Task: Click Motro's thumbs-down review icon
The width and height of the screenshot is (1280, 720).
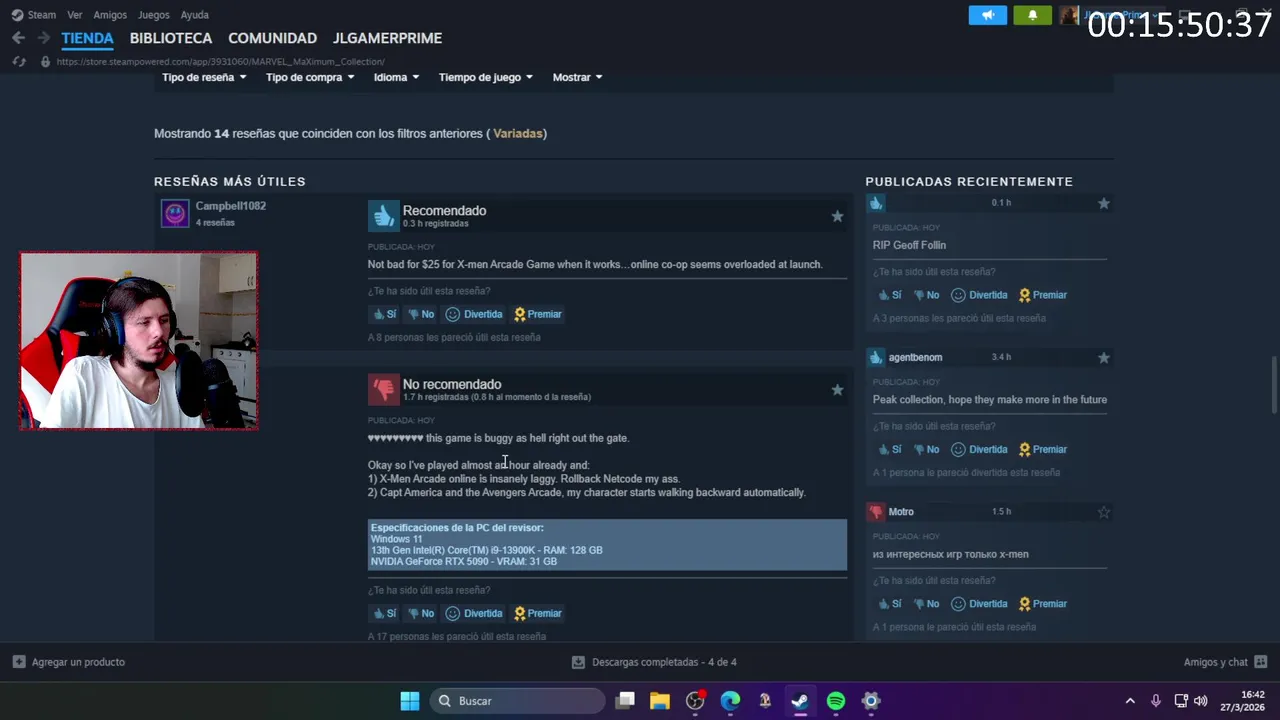Action: tap(876, 512)
